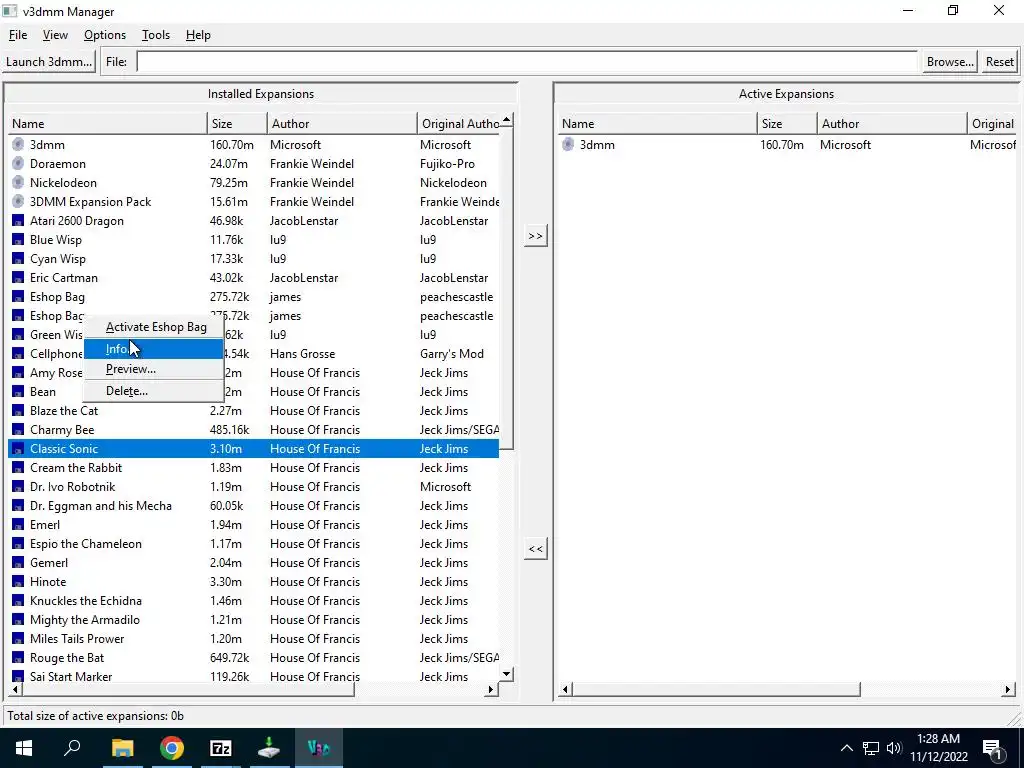The width and height of the screenshot is (1024, 768).
Task: Click the Blue Wisp item icon
Action: click(18, 240)
